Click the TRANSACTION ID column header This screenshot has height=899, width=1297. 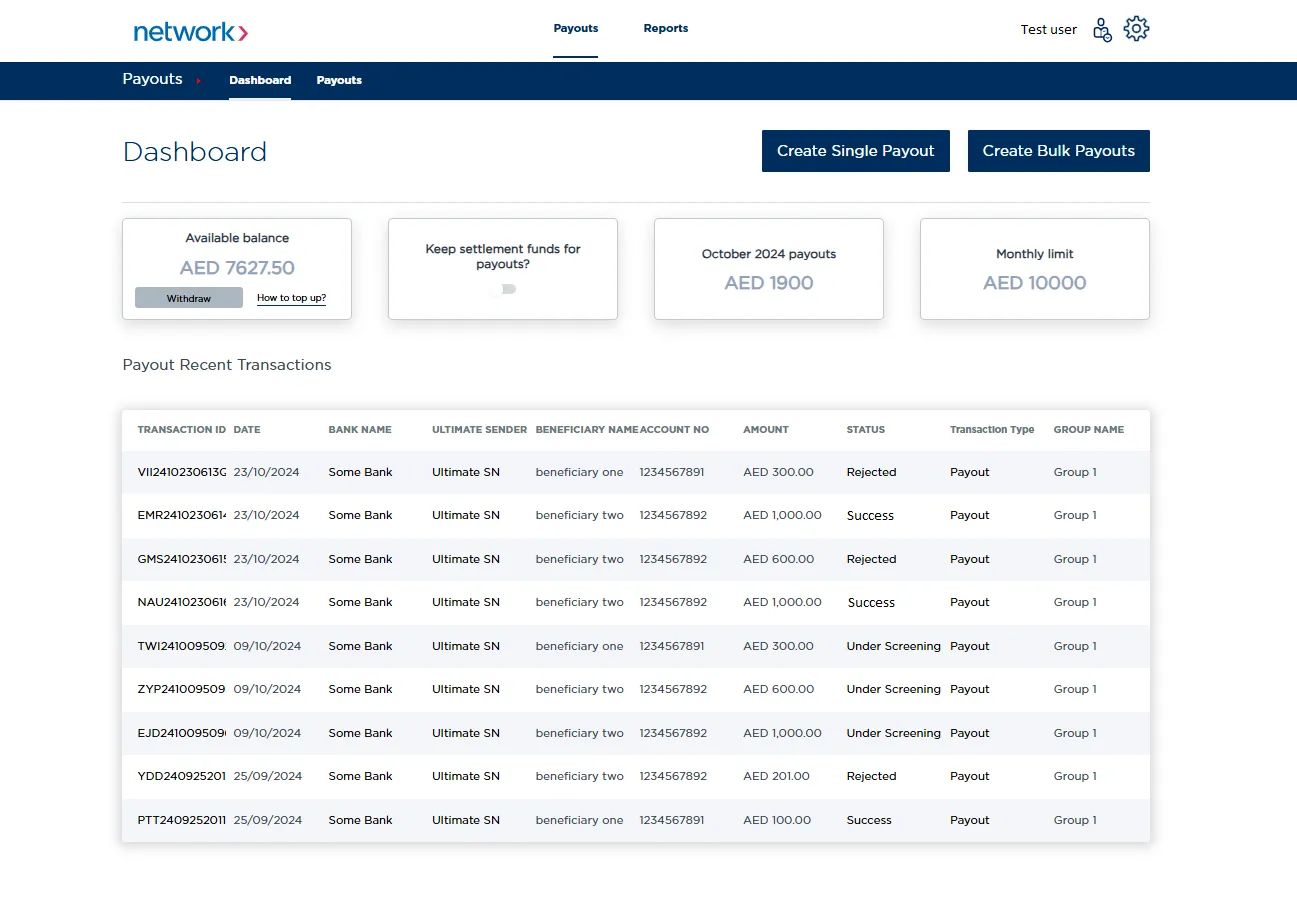[x=182, y=430]
